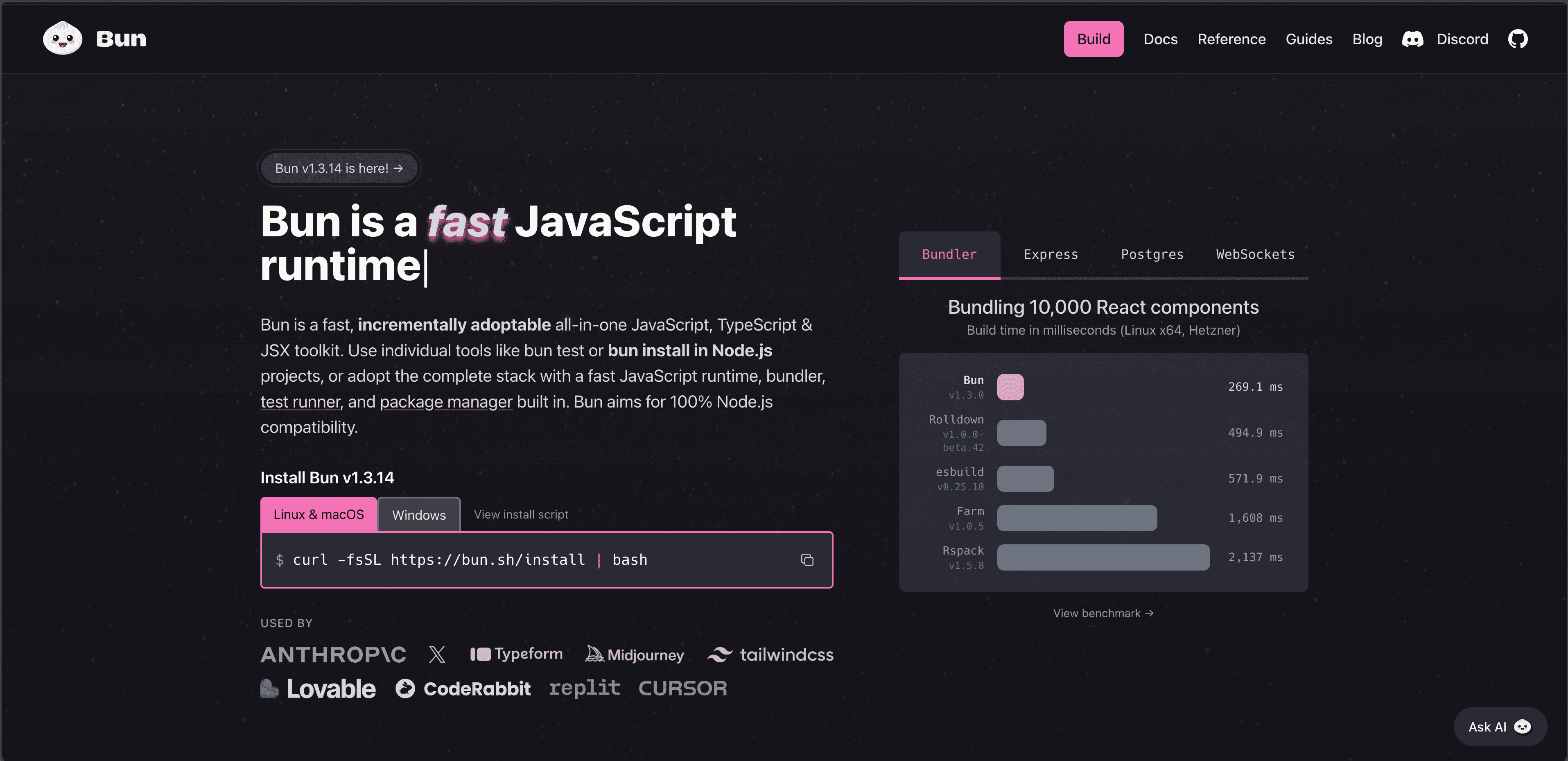The height and width of the screenshot is (761, 1568).
Task: Open the Discord text link
Action: click(x=1462, y=39)
